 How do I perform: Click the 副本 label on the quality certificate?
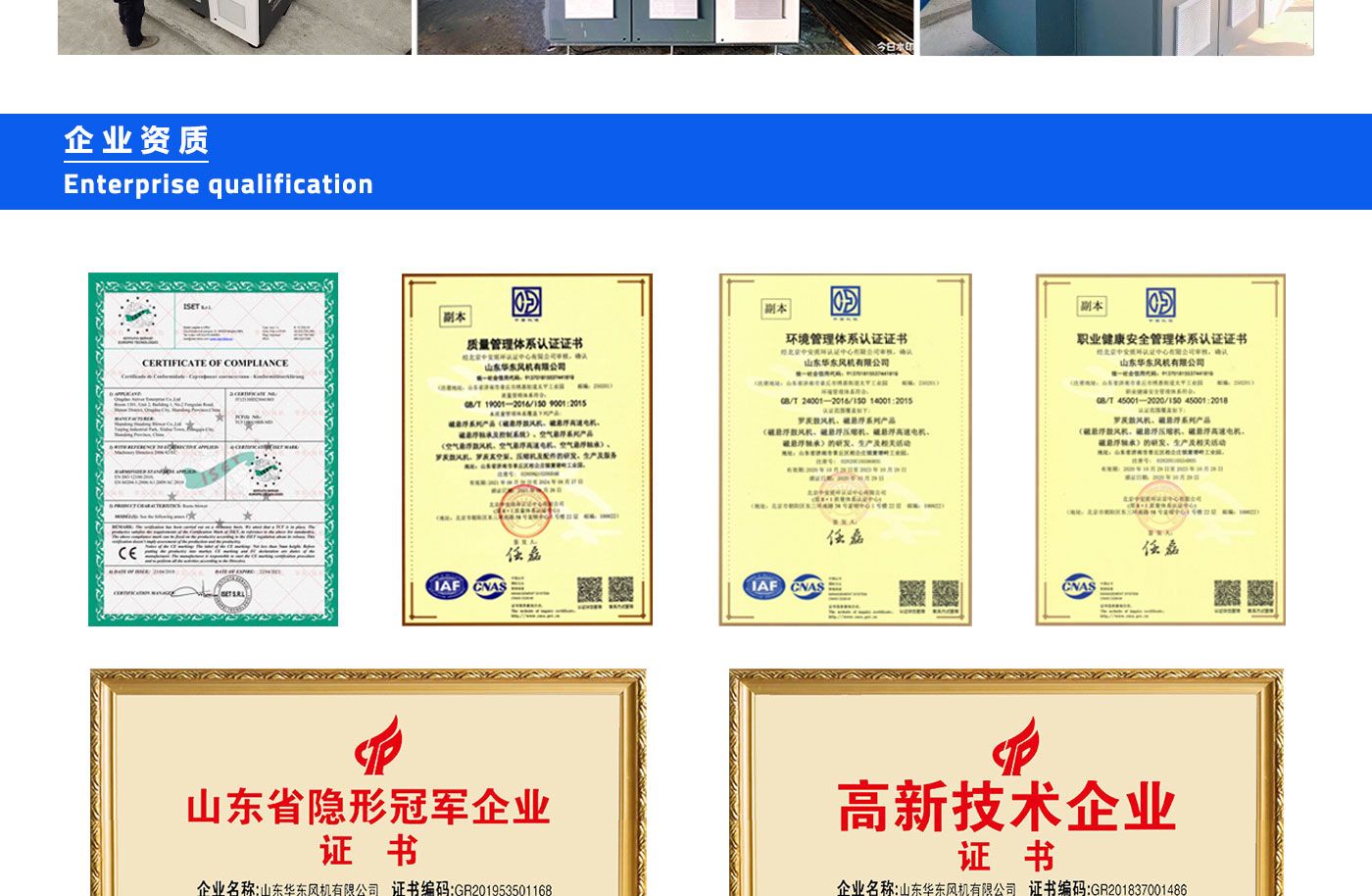tap(455, 317)
